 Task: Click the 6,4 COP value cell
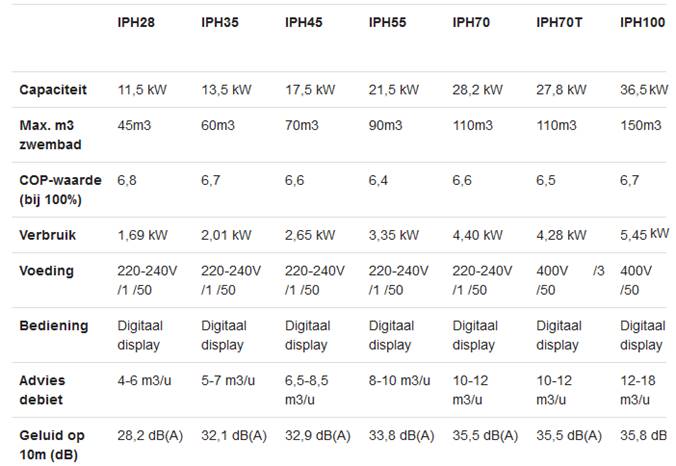378,180
